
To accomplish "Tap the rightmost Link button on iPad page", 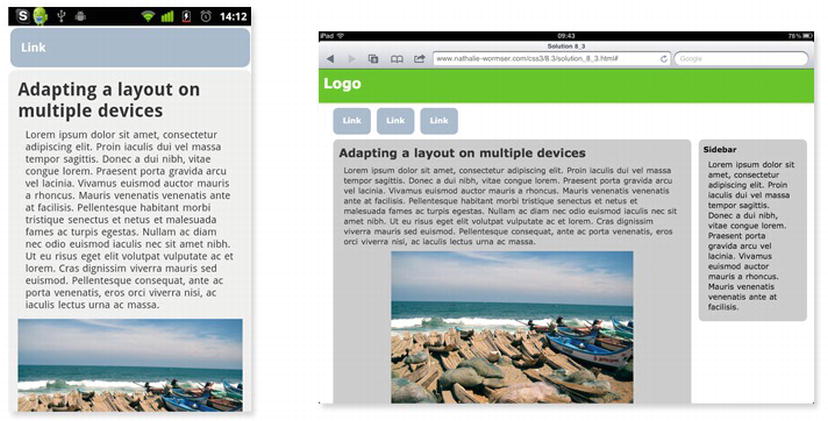I will pyautogui.click(x=439, y=121).
